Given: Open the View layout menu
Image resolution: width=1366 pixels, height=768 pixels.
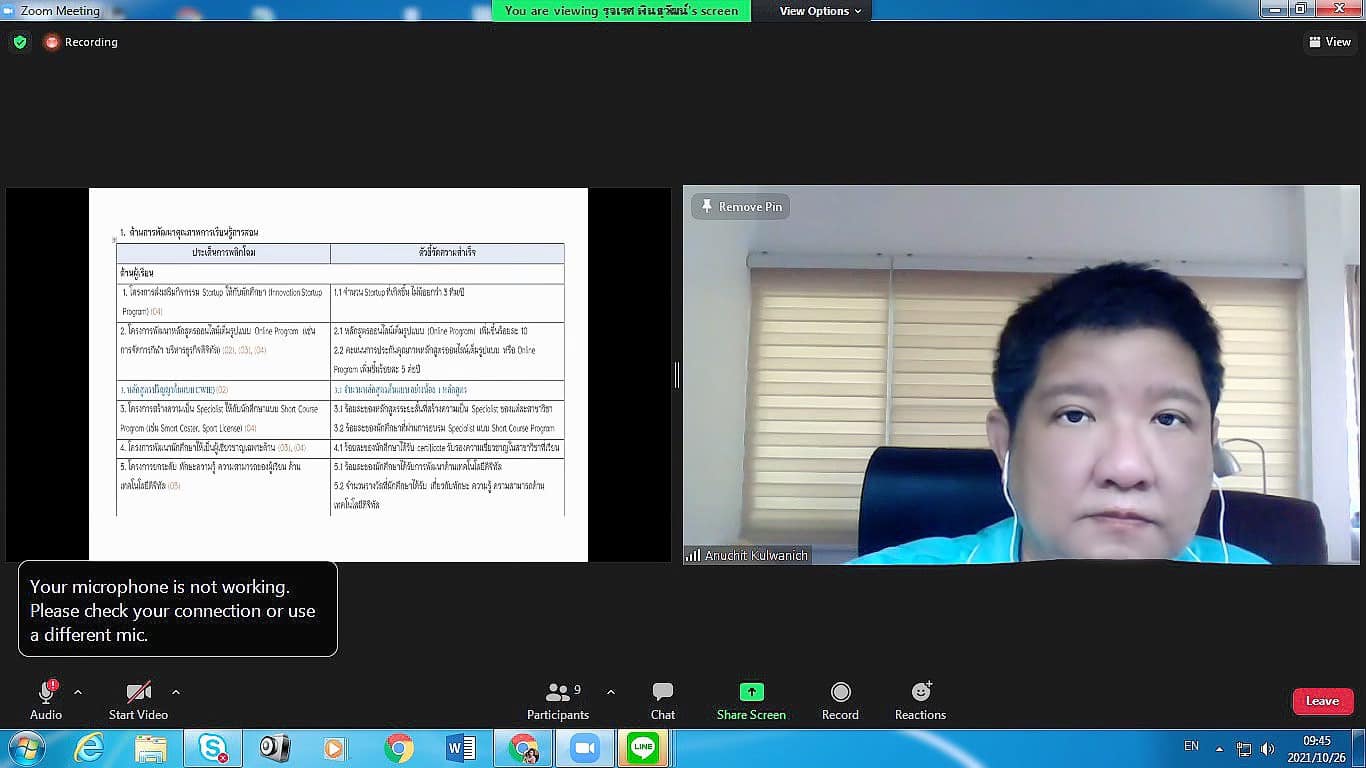Looking at the screenshot, I should [1329, 42].
